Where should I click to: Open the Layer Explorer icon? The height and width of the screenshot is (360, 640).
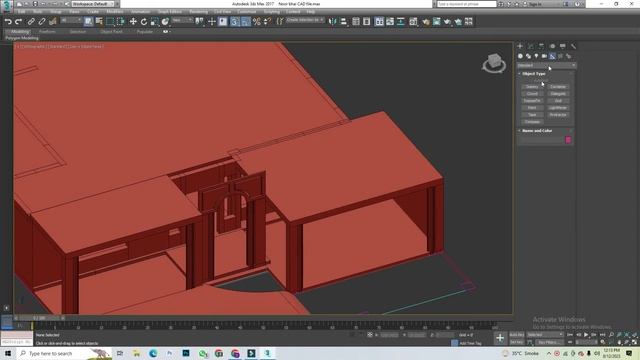point(367,22)
